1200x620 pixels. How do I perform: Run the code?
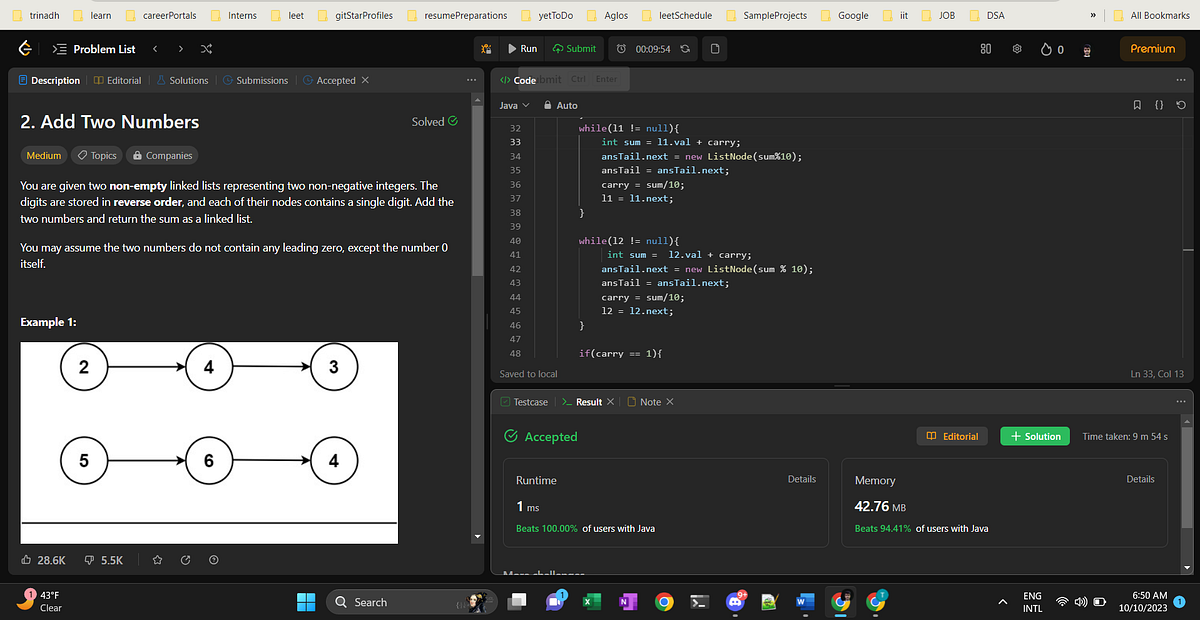coord(523,48)
